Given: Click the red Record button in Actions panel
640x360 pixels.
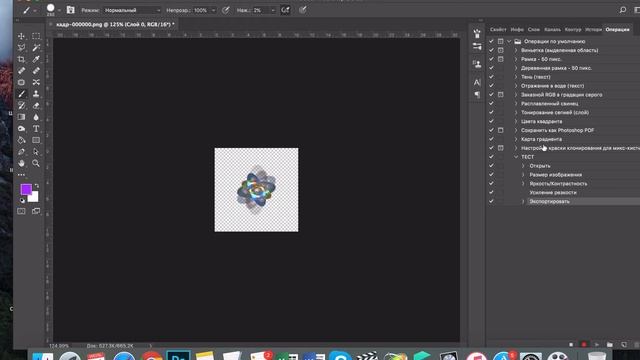Looking at the screenshot, I should click(584, 344).
